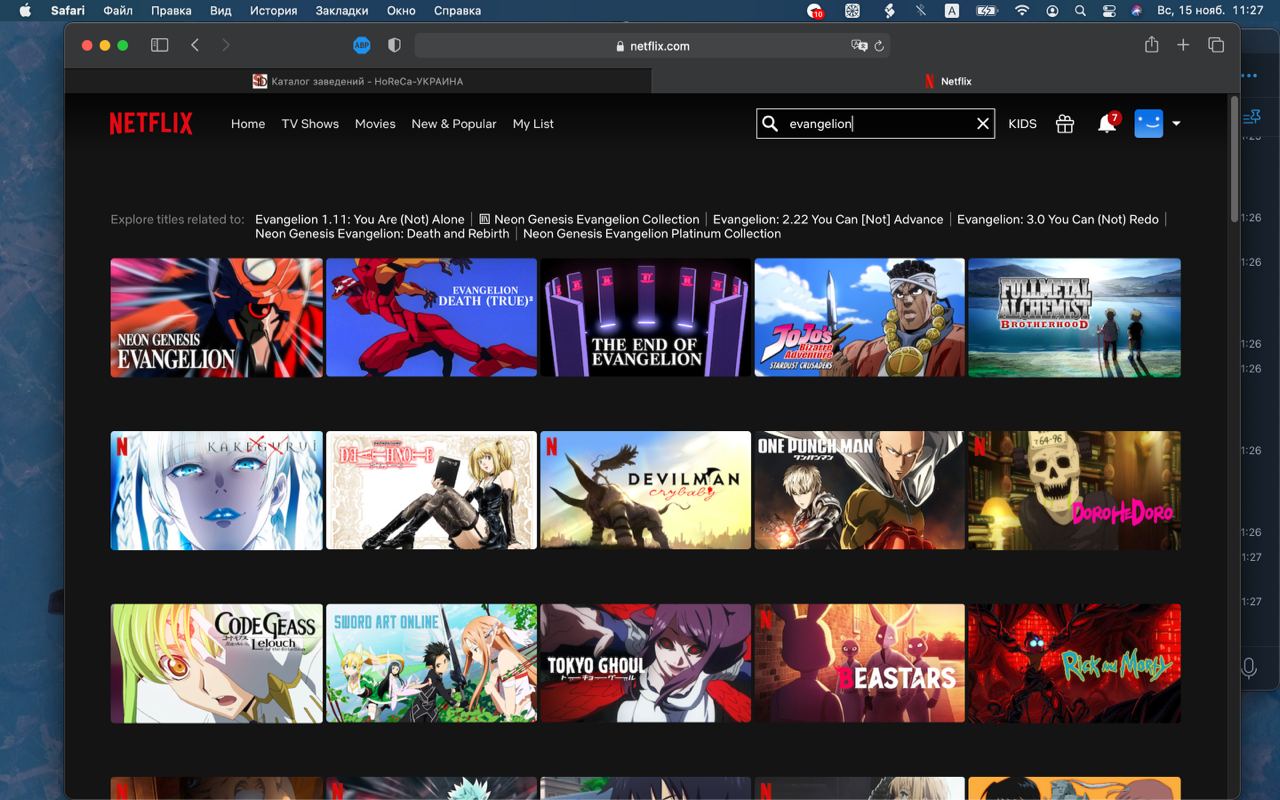Click the blue profile avatar
The width and height of the screenshot is (1280, 800).
coord(1148,123)
